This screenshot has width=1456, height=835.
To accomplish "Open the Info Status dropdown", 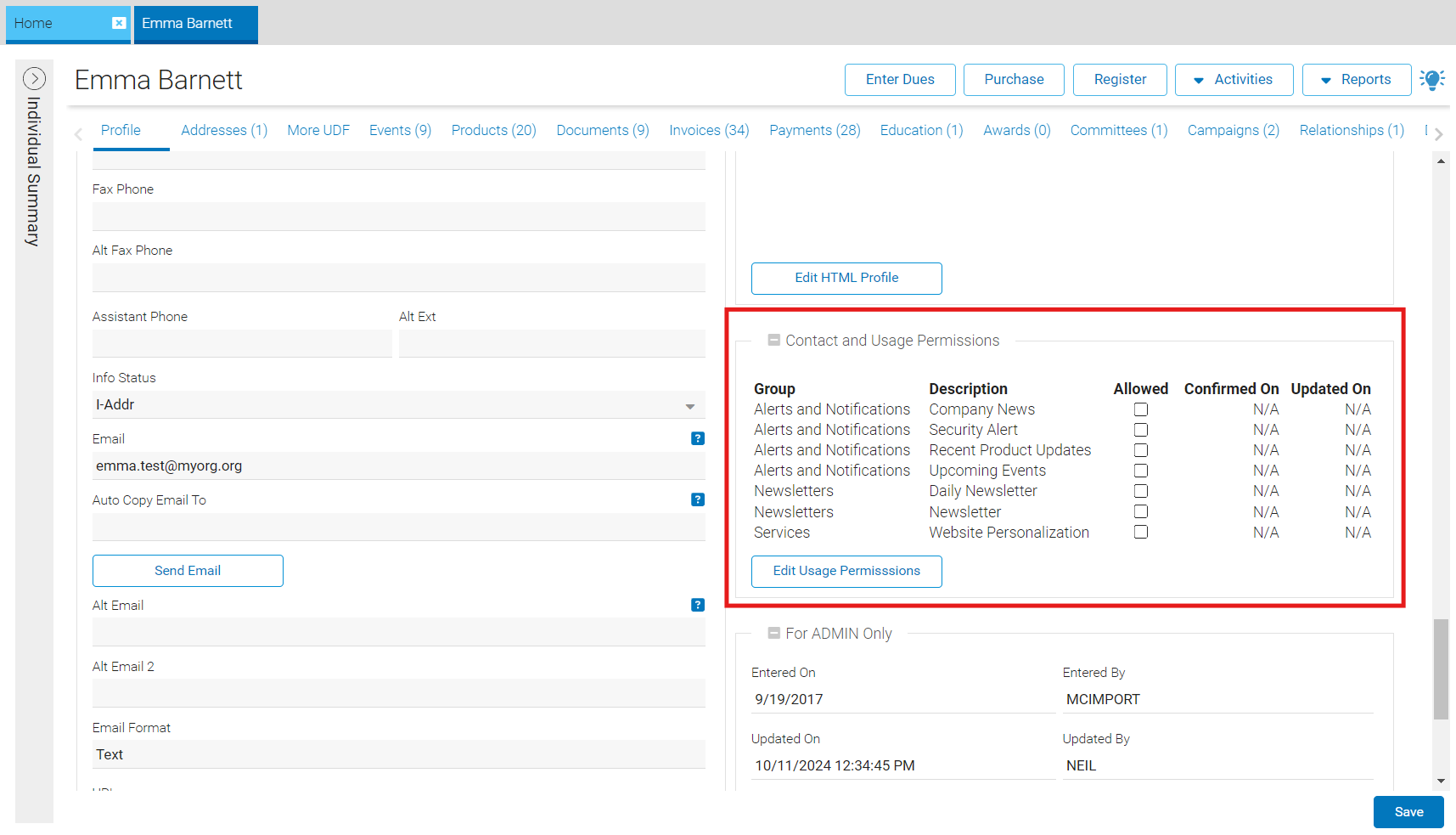I will 398,405.
